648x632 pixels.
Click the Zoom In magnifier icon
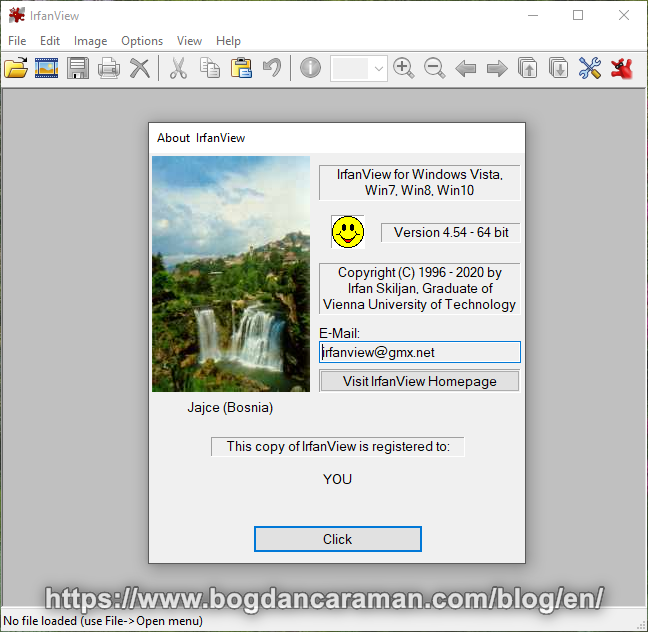[403, 68]
